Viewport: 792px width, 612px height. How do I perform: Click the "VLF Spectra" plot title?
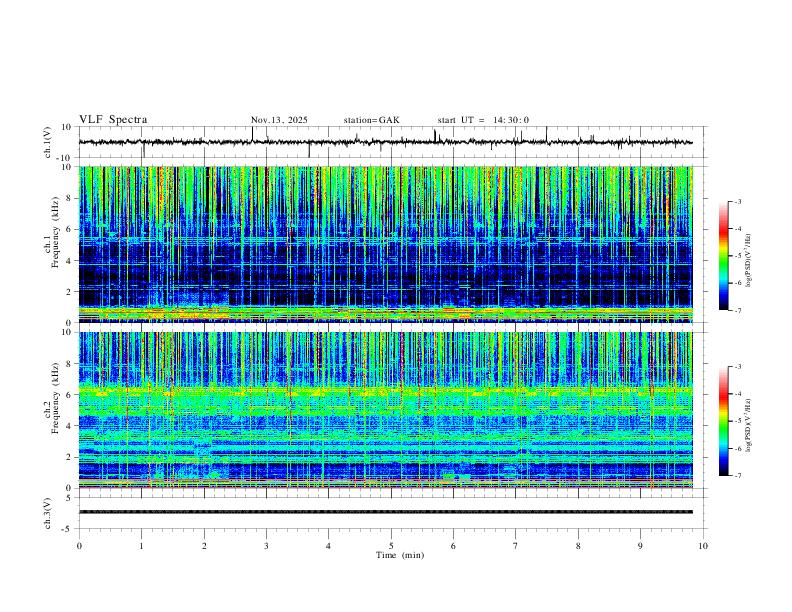(x=113, y=120)
